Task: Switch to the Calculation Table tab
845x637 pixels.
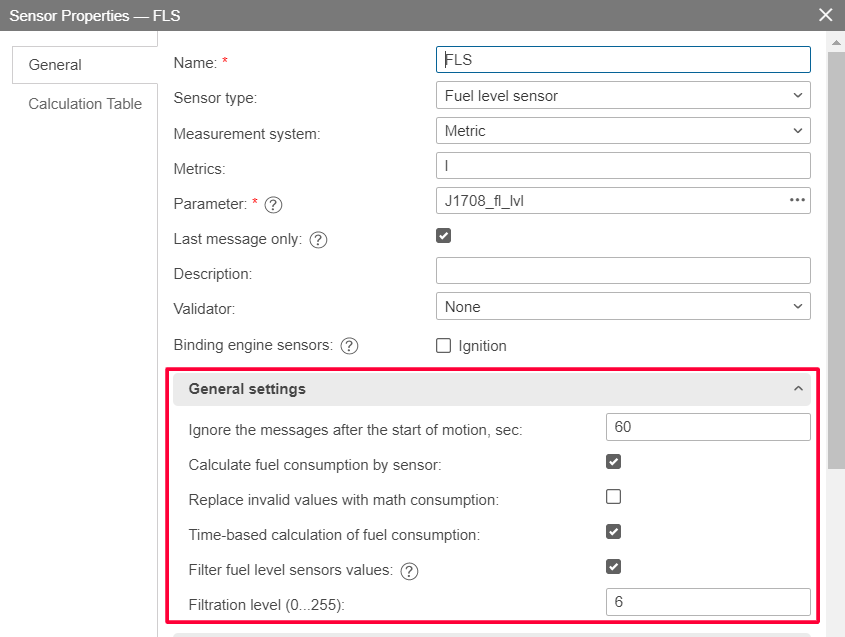Action: click(x=85, y=104)
